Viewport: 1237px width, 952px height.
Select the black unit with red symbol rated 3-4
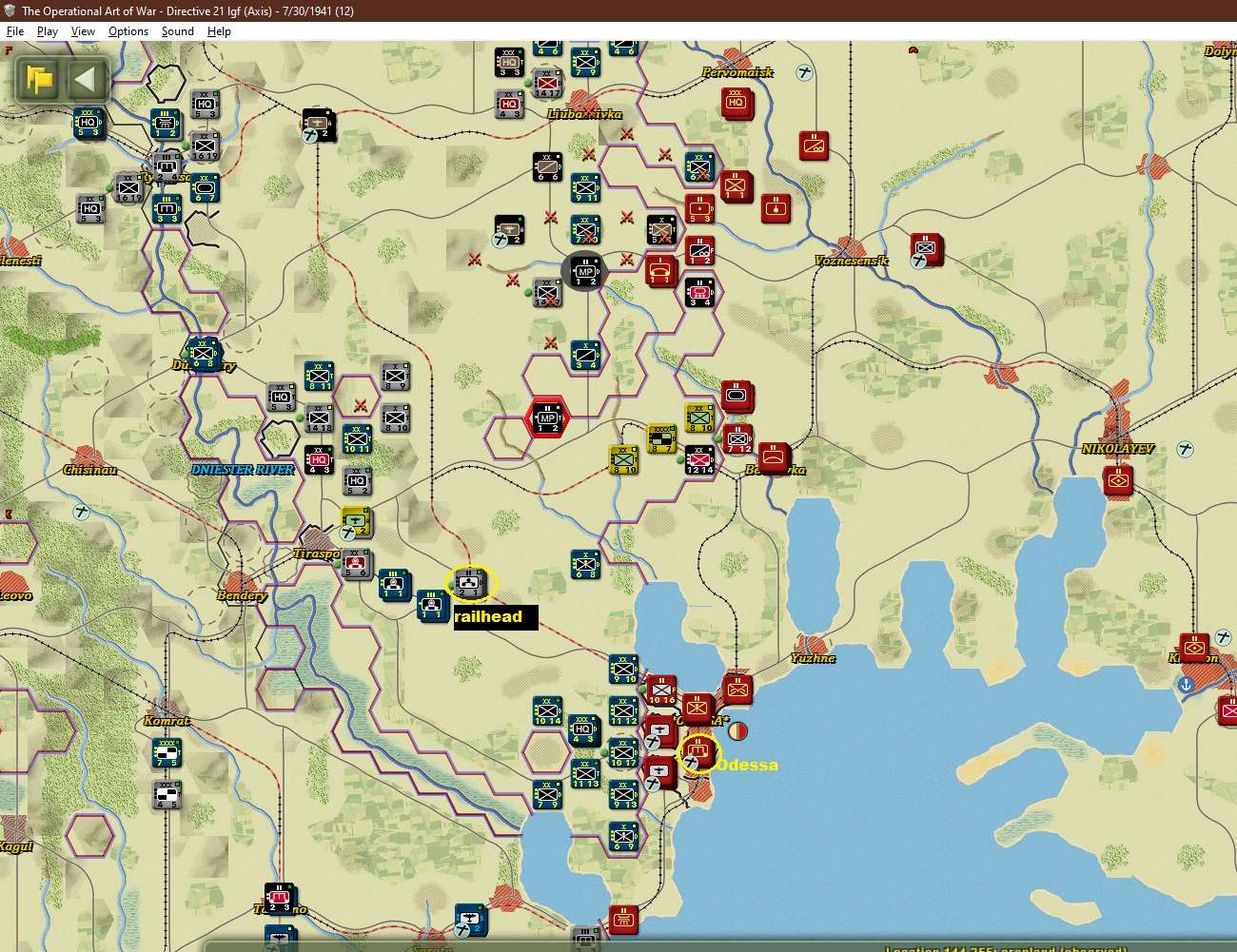(699, 292)
